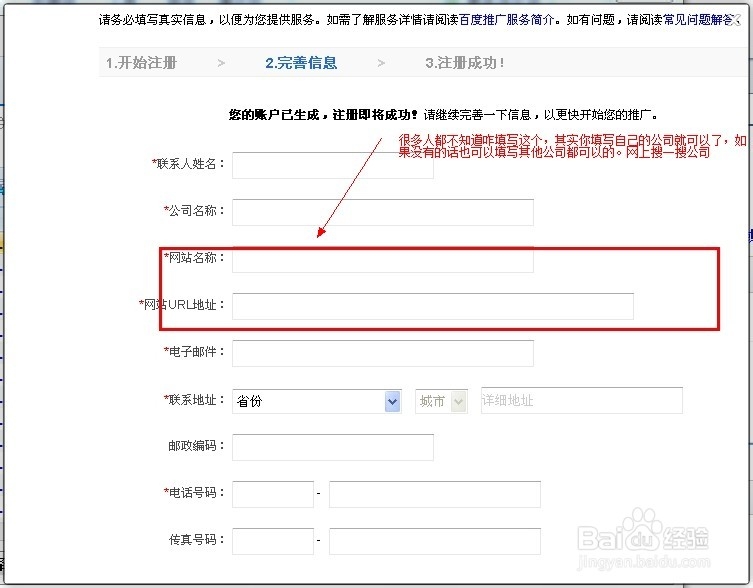Open the 省份 province dropdown
753x588 pixels.
pos(317,401)
